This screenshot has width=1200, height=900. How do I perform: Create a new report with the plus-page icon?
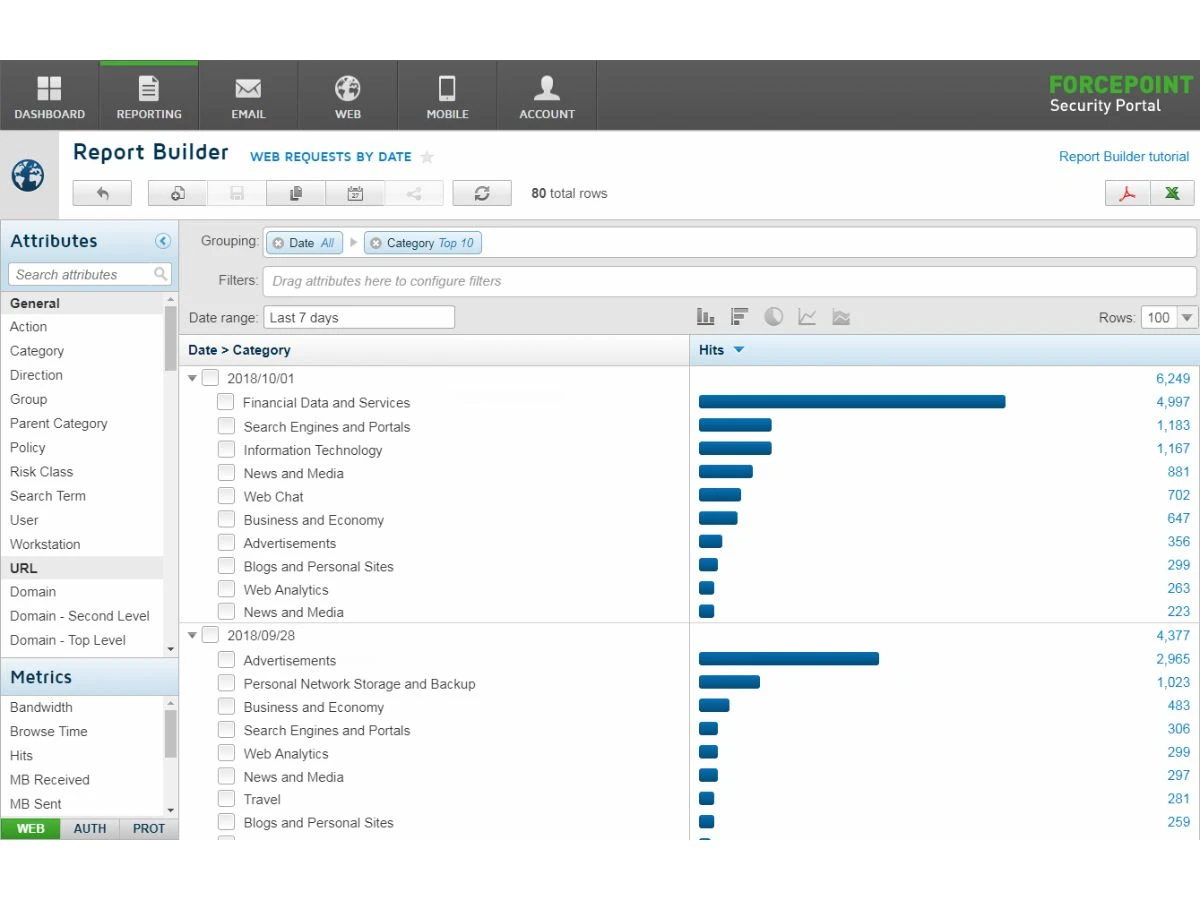pyautogui.click(x=177, y=193)
